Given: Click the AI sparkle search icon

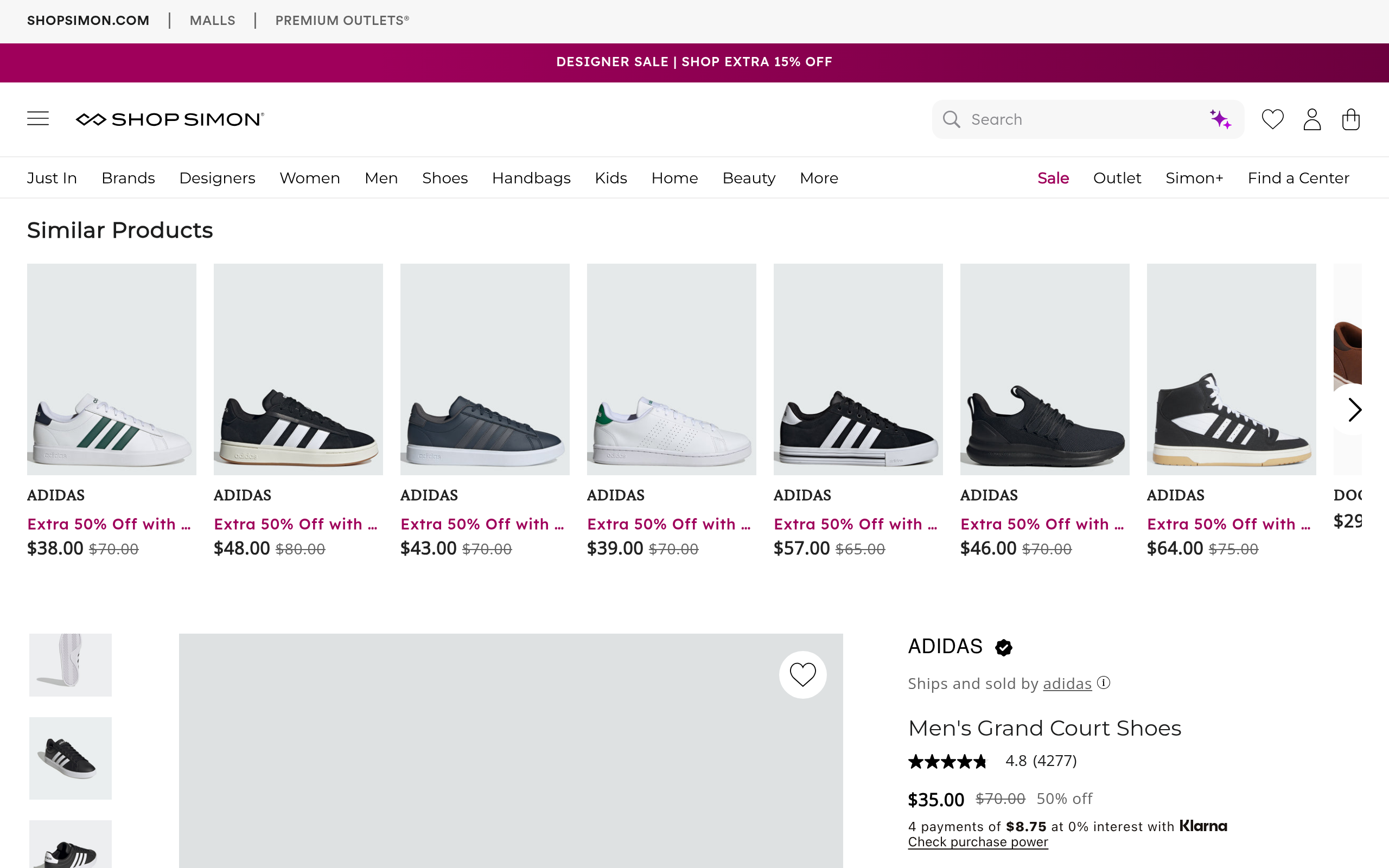Looking at the screenshot, I should tap(1220, 119).
